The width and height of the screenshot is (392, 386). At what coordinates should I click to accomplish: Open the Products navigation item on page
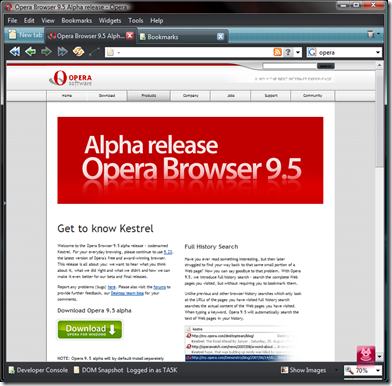149,96
